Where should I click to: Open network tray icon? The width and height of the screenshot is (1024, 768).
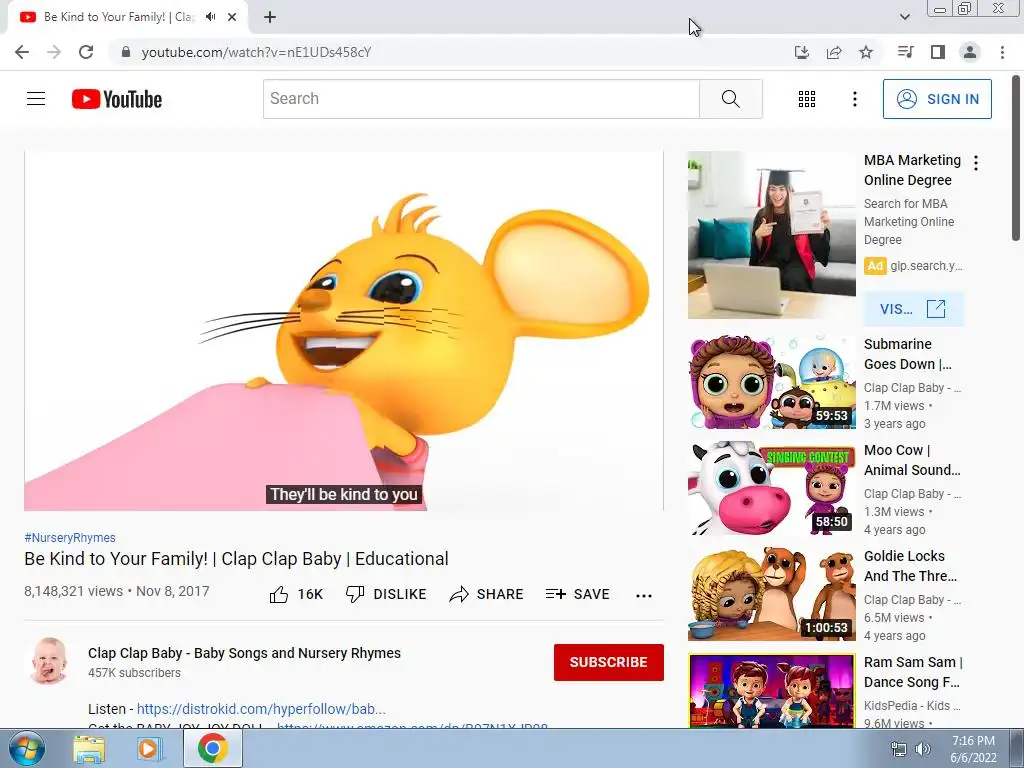click(899, 749)
